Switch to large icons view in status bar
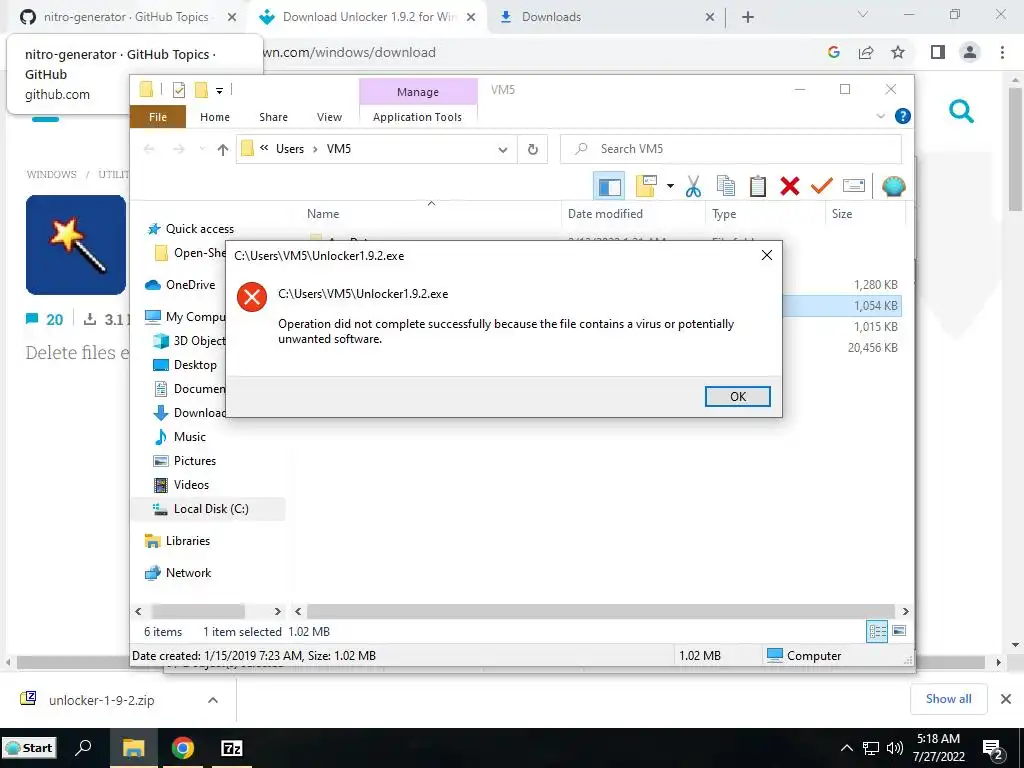Viewport: 1024px width, 768px height. (899, 632)
